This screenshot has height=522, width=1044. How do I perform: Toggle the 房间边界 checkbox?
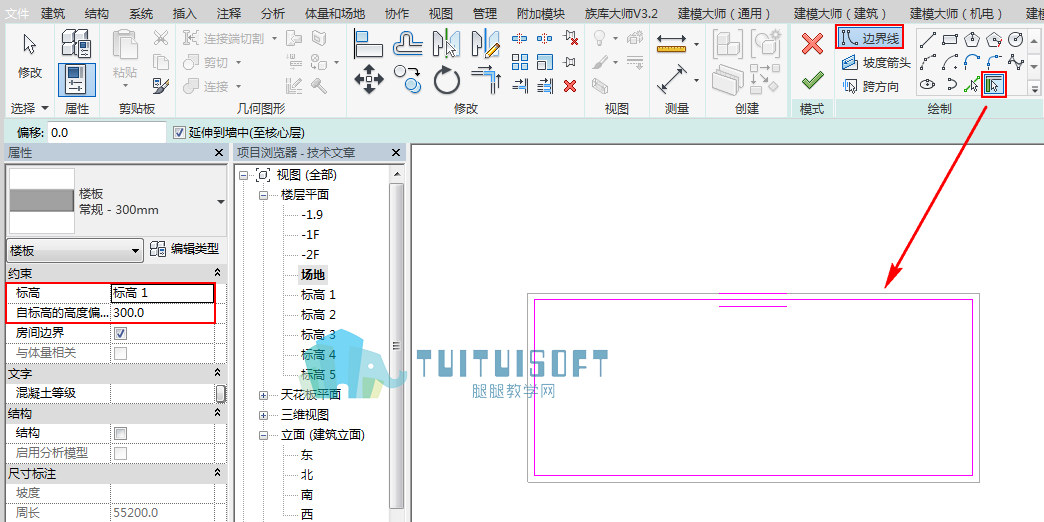(121, 333)
